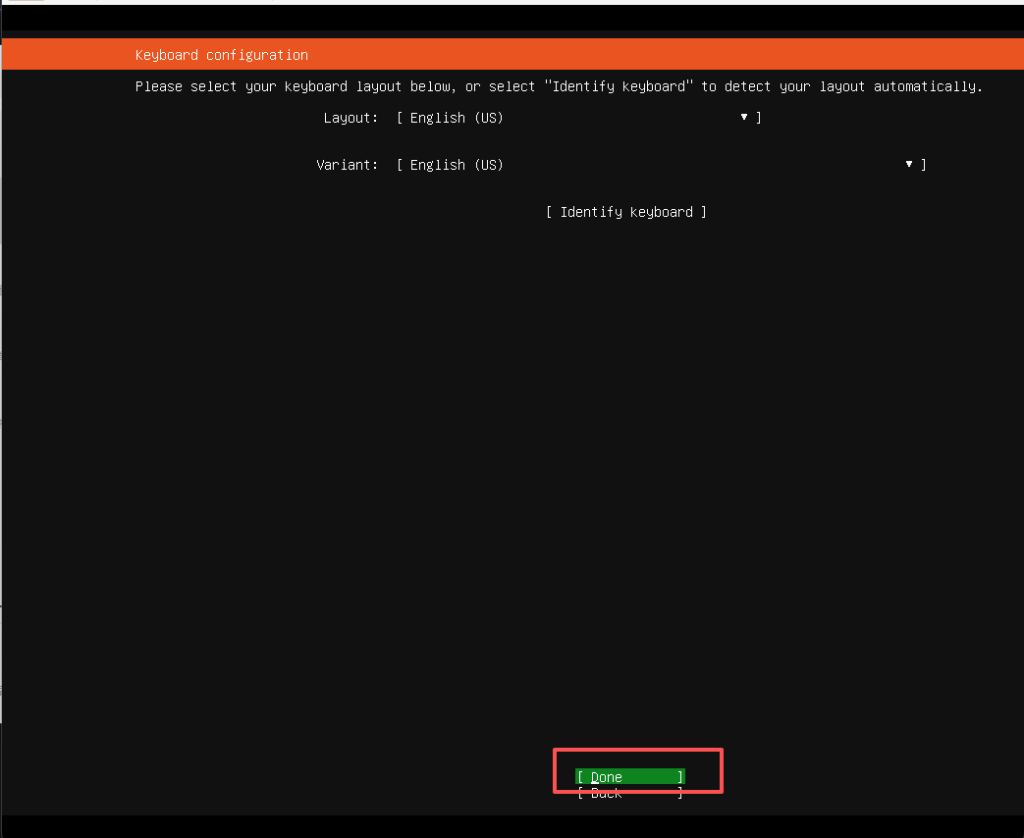Click the instruction text about selecting keyboard layout
The image size is (1024, 838).
[x=557, y=86]
